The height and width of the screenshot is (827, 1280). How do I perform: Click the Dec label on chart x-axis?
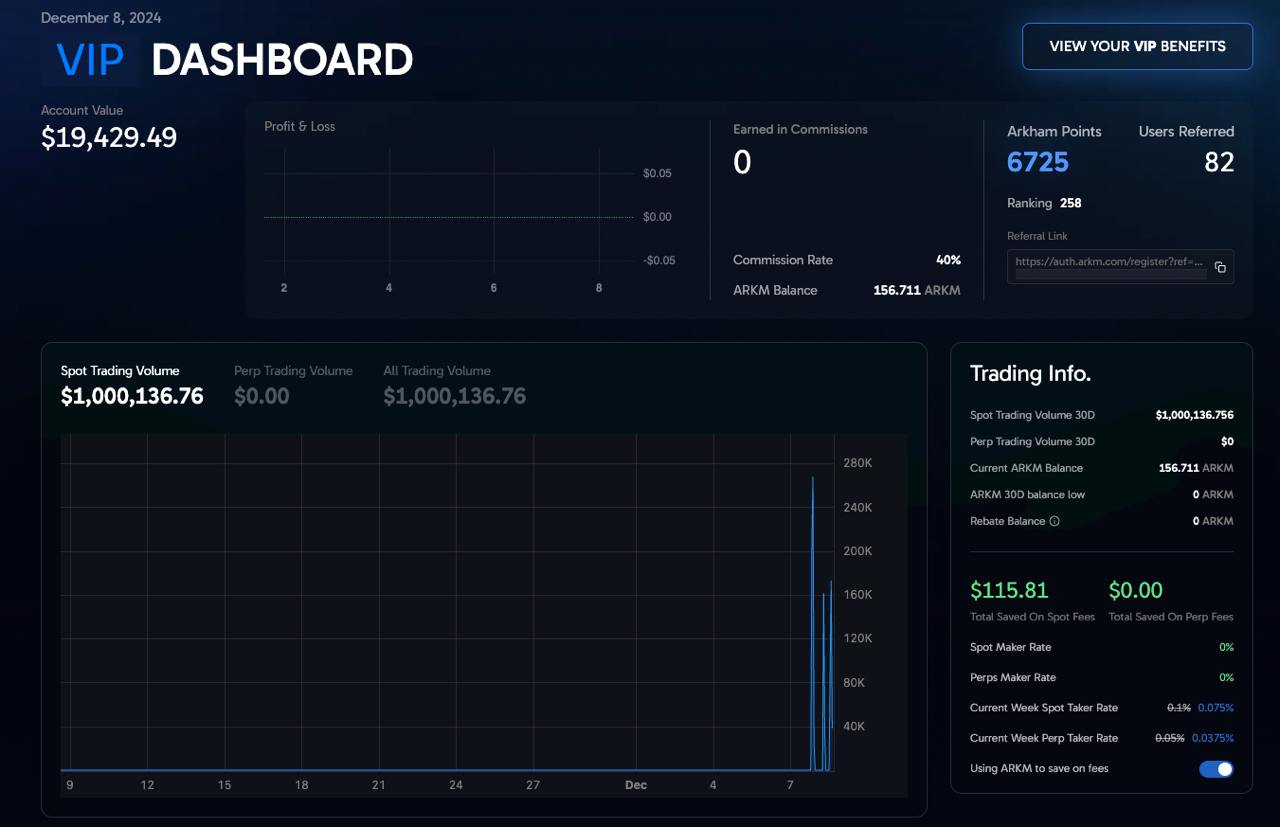(636, 785)
